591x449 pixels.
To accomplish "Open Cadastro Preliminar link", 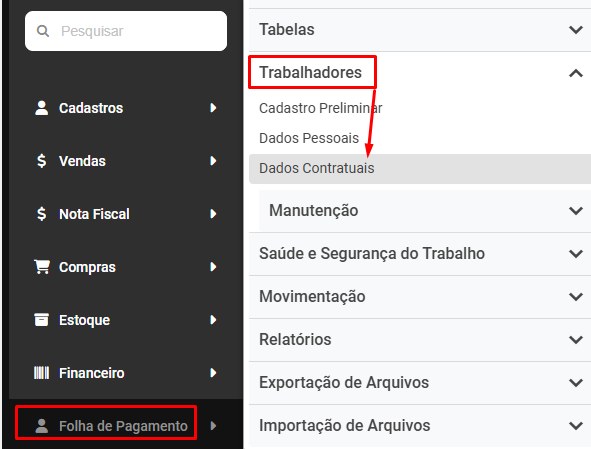I will click(x=321, y=108).
